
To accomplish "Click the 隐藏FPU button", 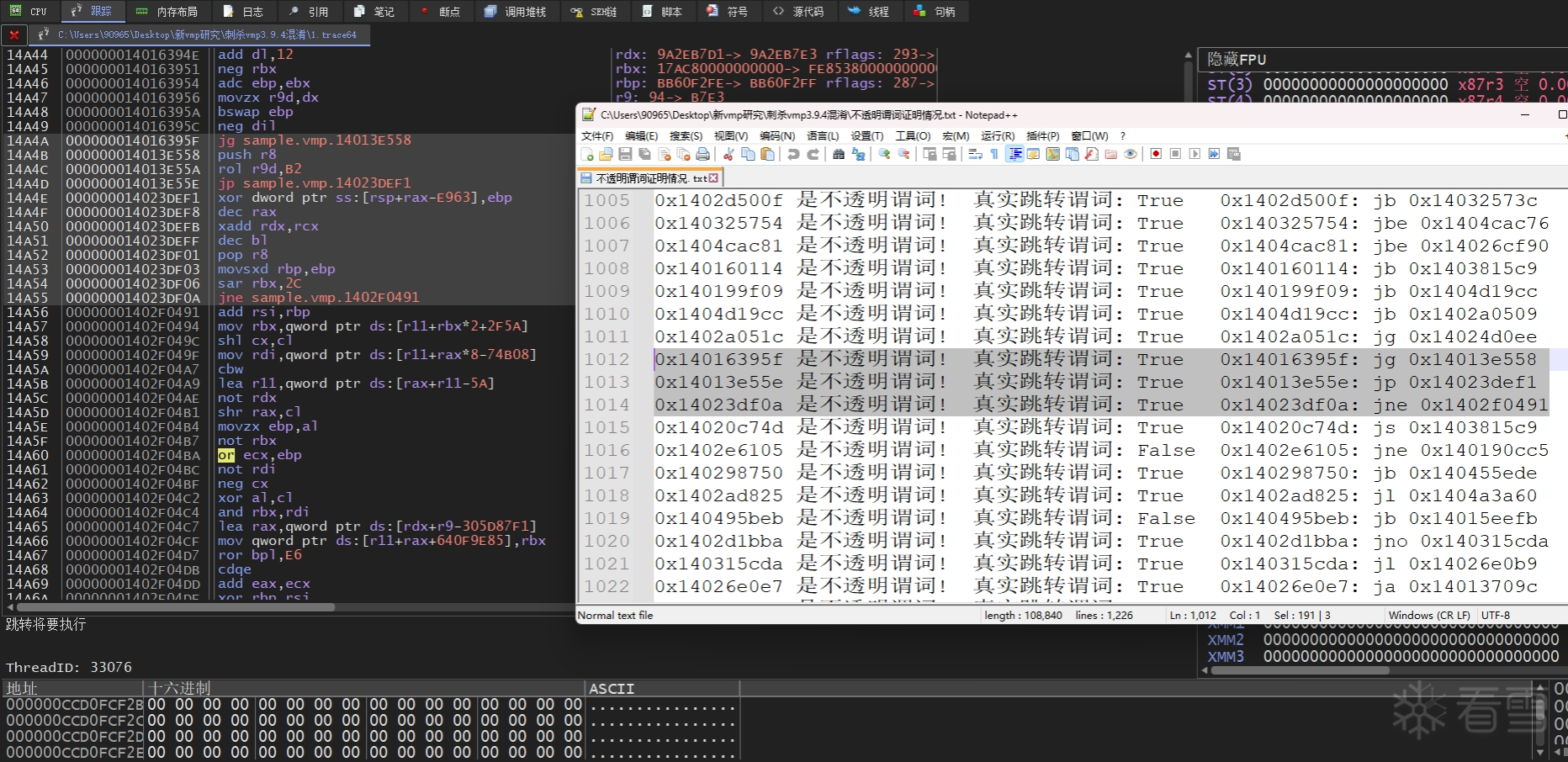I will click(1237, 60).
